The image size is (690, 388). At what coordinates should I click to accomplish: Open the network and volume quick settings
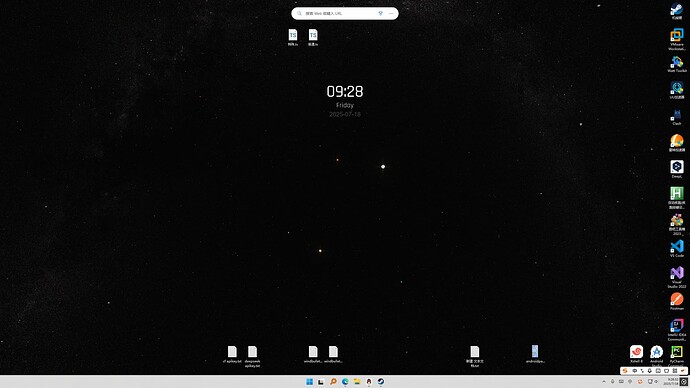tap(653, 381)
